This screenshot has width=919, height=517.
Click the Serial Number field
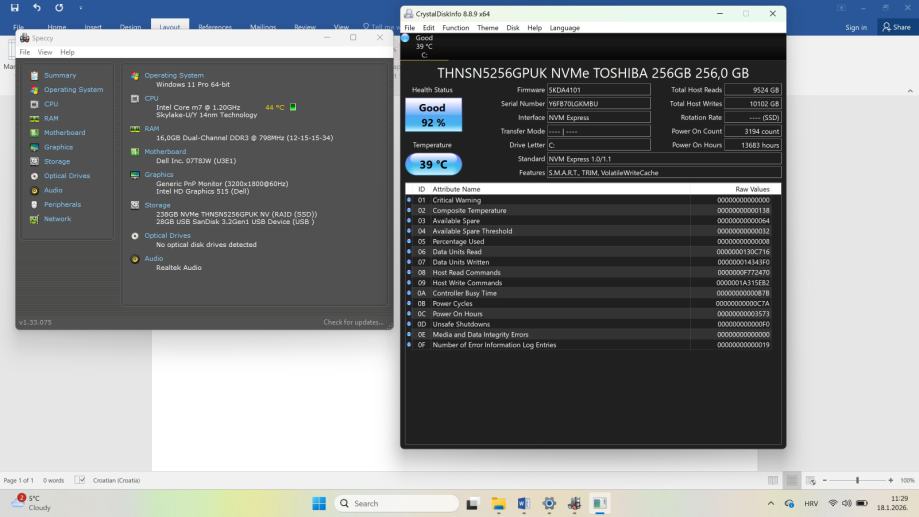pyautogui.click(x=598, y=104)
